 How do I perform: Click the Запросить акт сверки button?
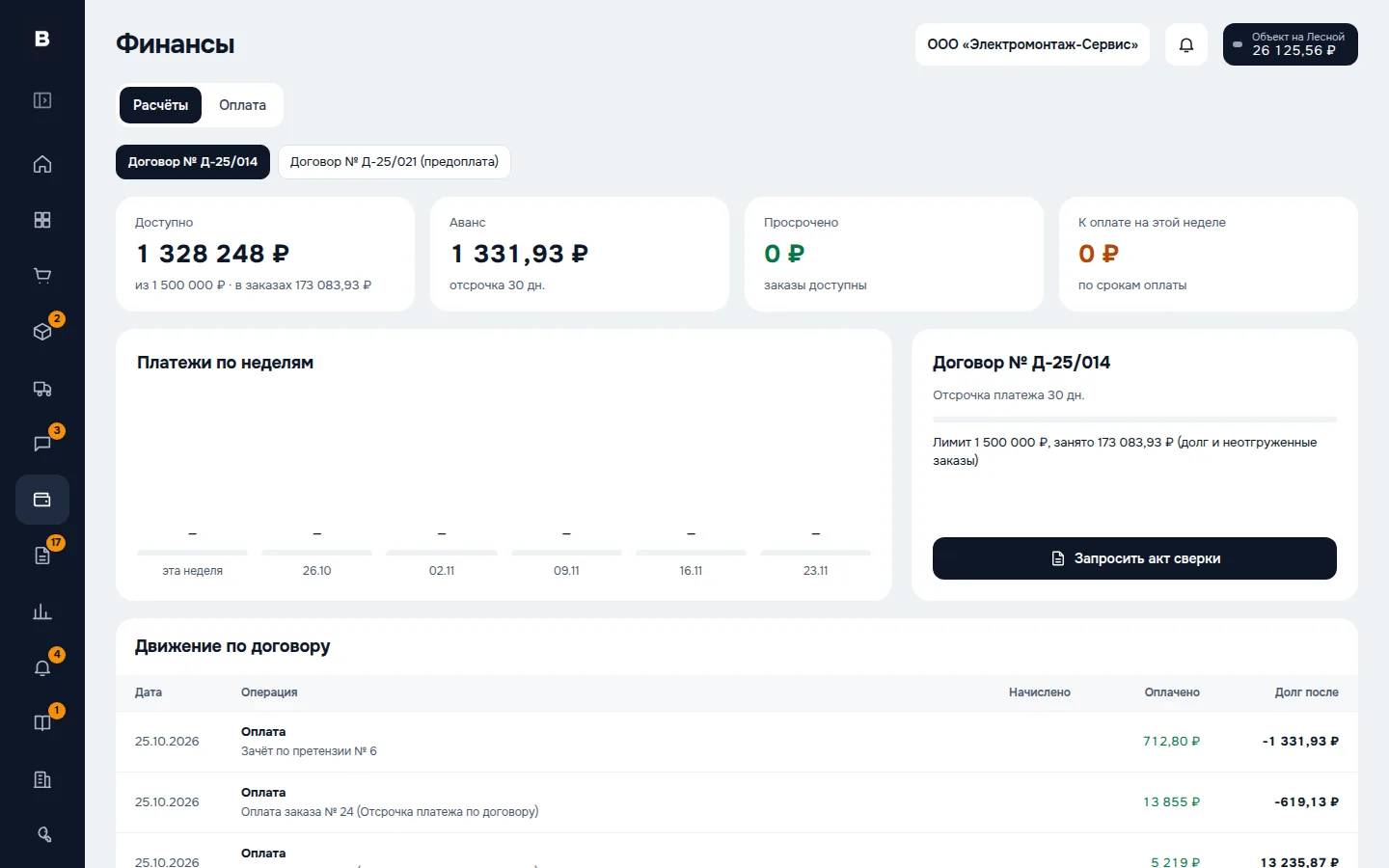tap(1134, 558)
